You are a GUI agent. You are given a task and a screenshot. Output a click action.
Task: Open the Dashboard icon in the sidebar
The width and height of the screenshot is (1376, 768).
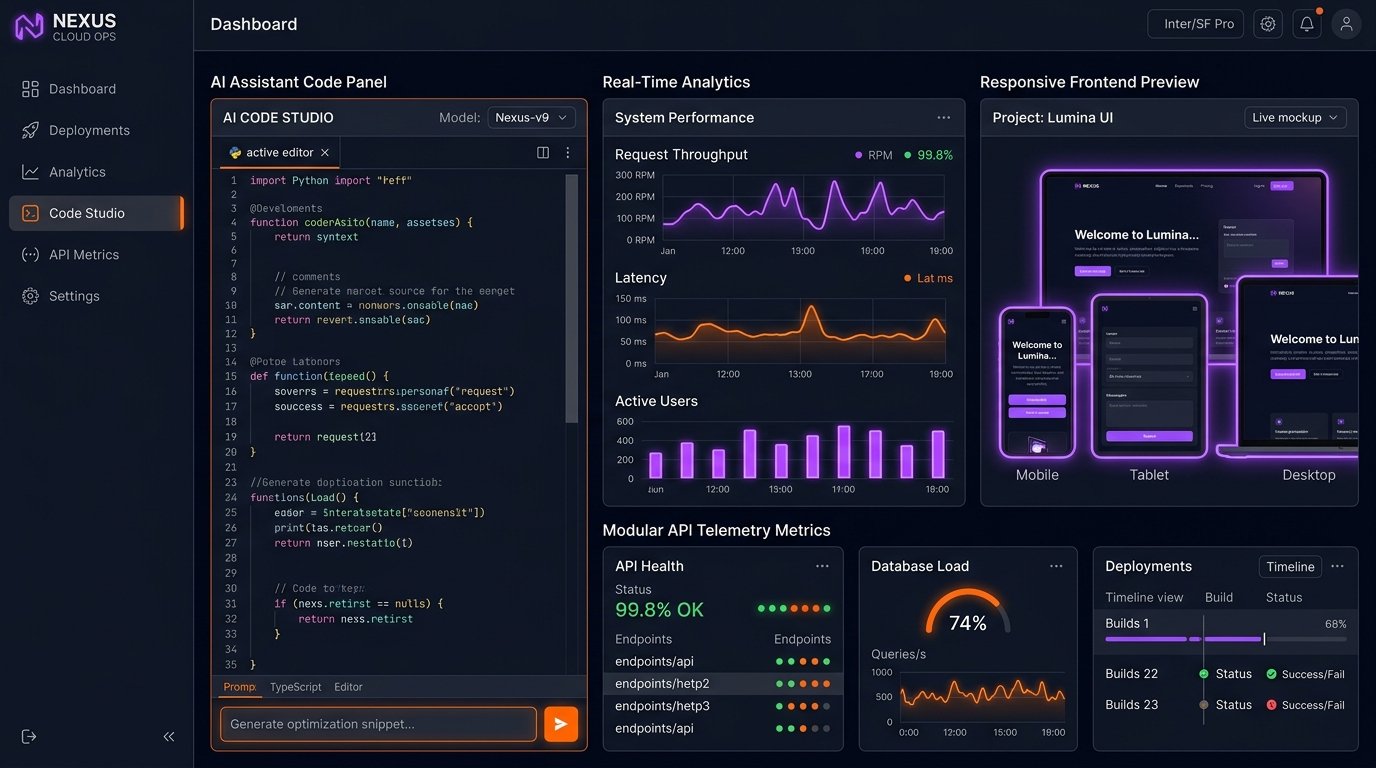click(30, 89)
